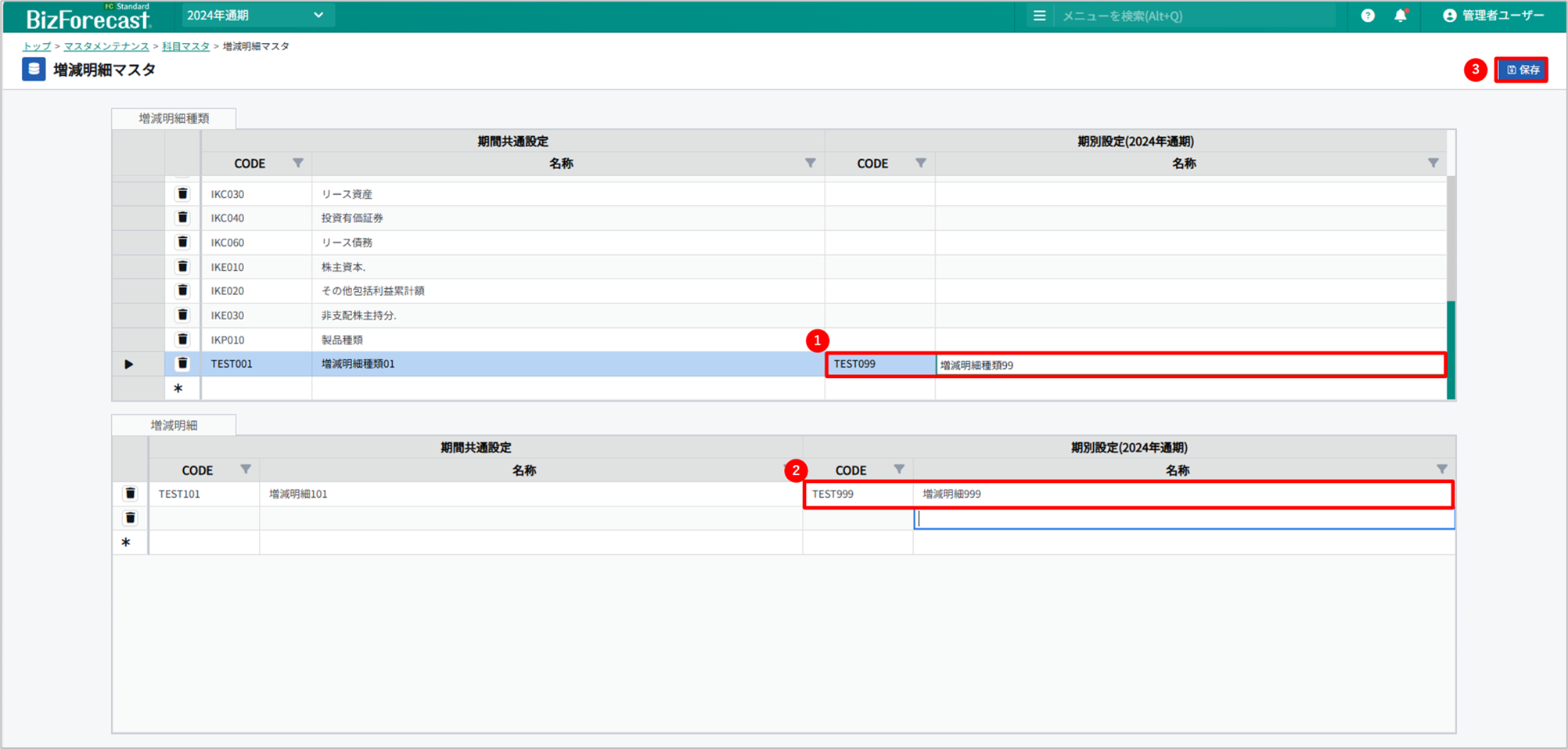Image resolution: width=1568 pixels, height=749 pixels.
Task: Click the menu search field
Action: coord(1193,16)
